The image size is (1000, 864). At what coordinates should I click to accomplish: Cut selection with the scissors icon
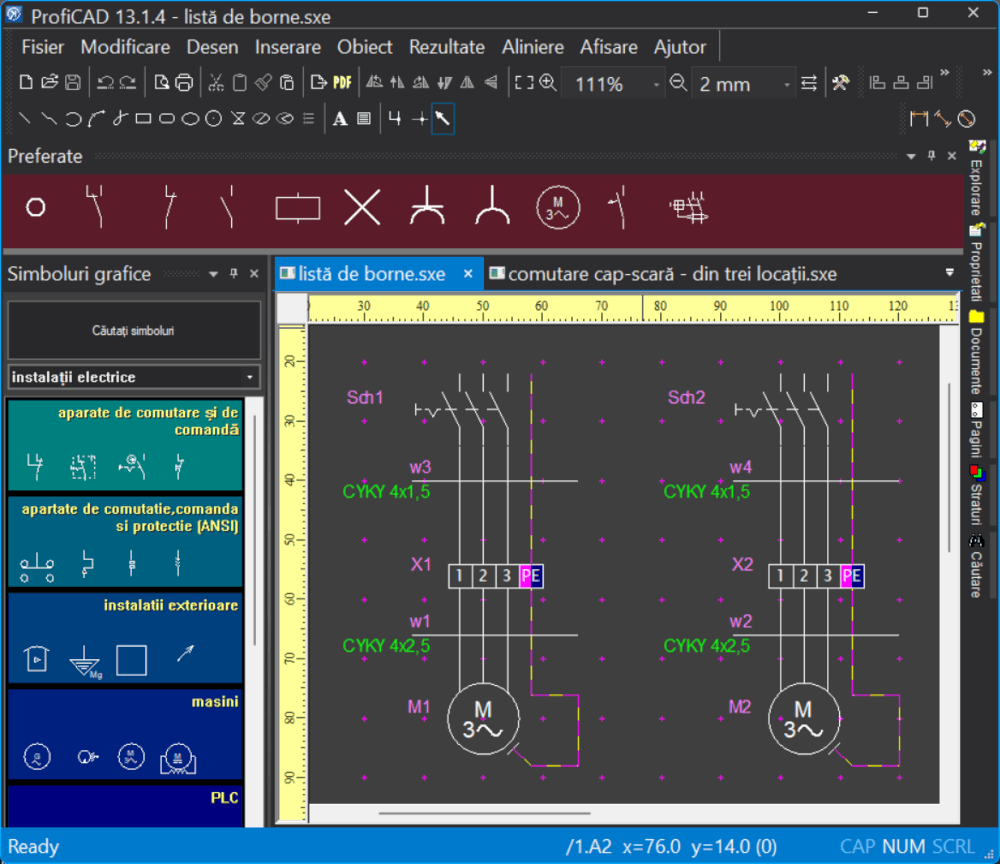pos(216,83)
